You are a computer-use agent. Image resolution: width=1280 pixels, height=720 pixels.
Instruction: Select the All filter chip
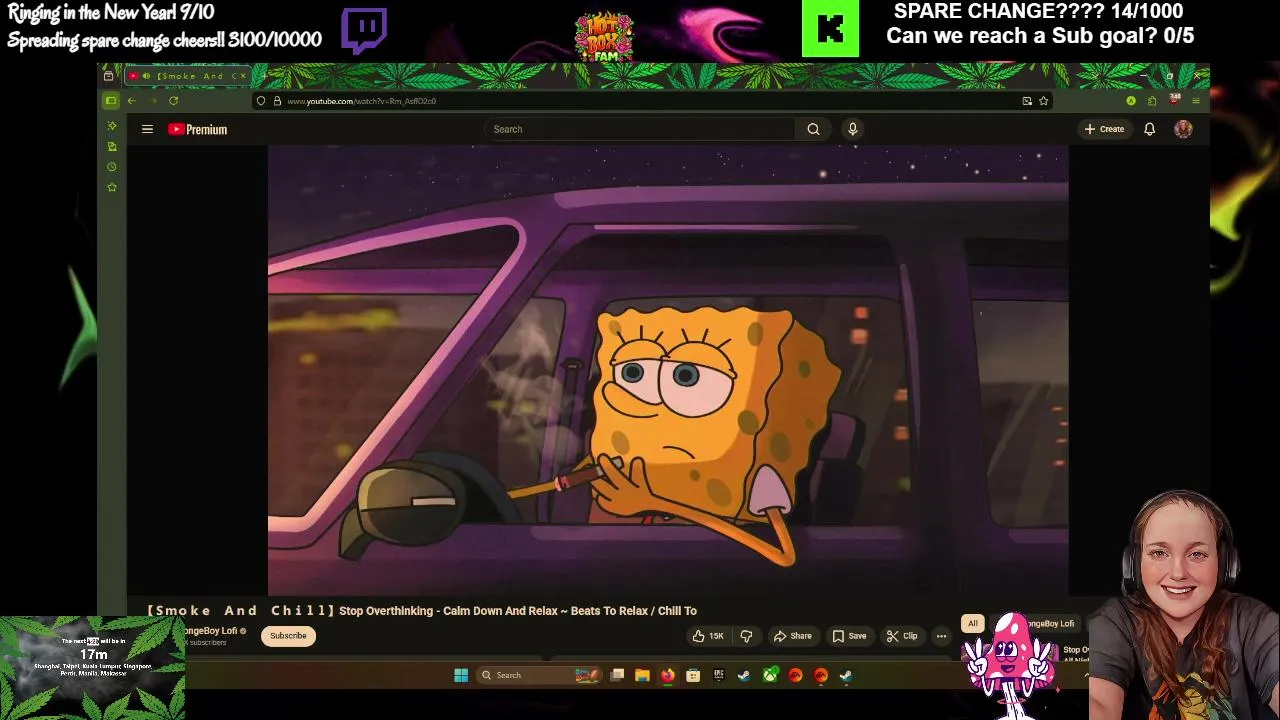972,623
